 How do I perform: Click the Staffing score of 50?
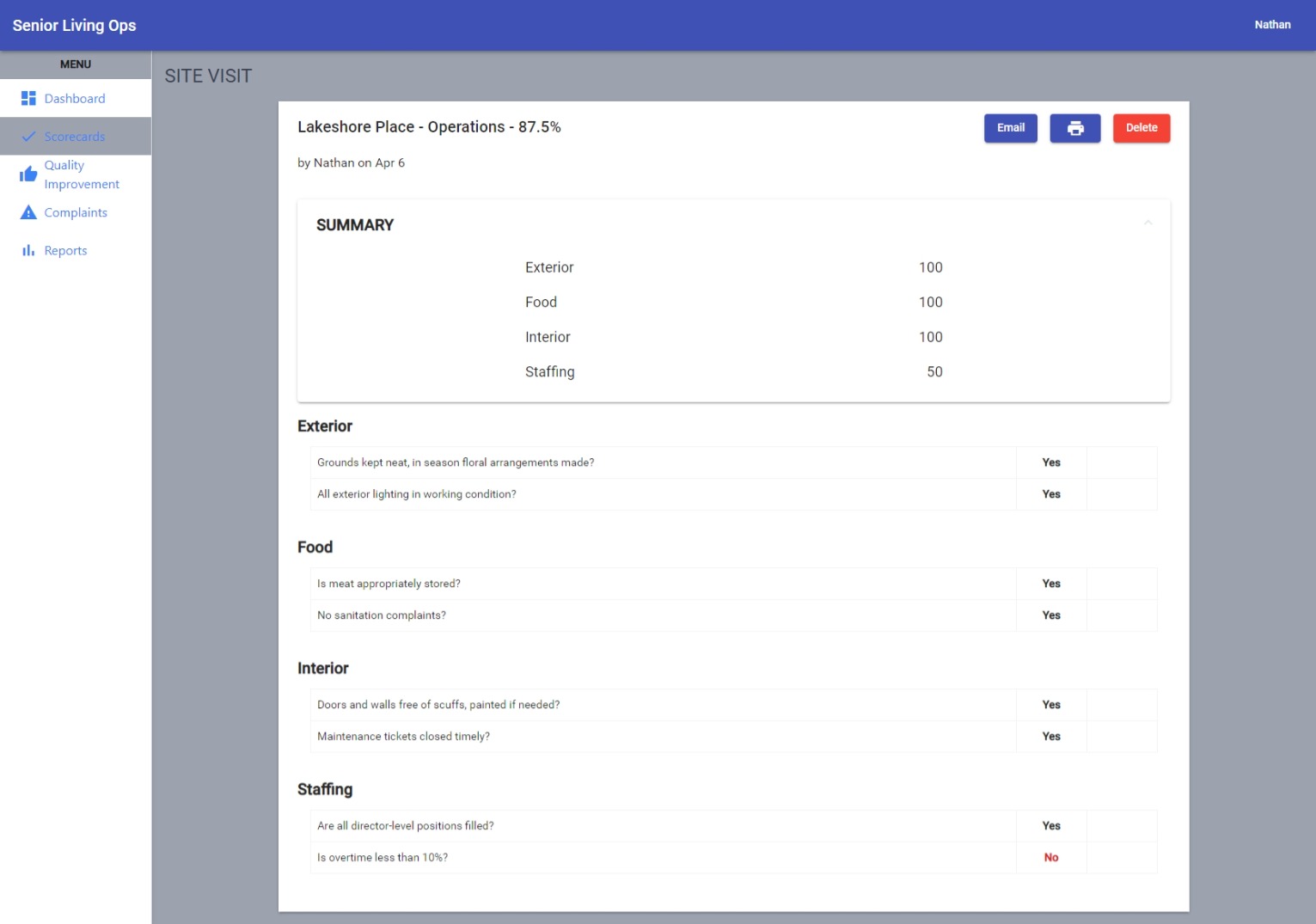pos(934,371)
